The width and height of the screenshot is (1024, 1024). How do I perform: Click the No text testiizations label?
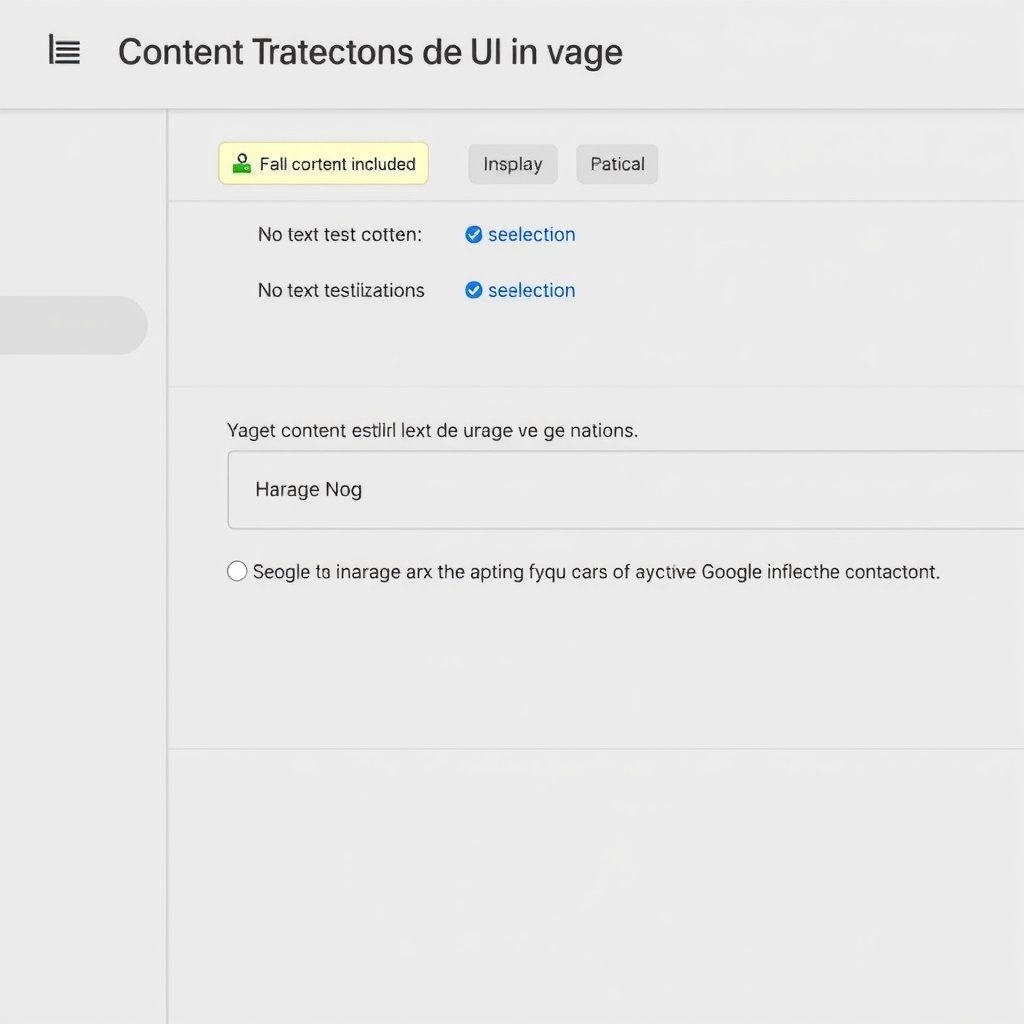click(341, 290)
